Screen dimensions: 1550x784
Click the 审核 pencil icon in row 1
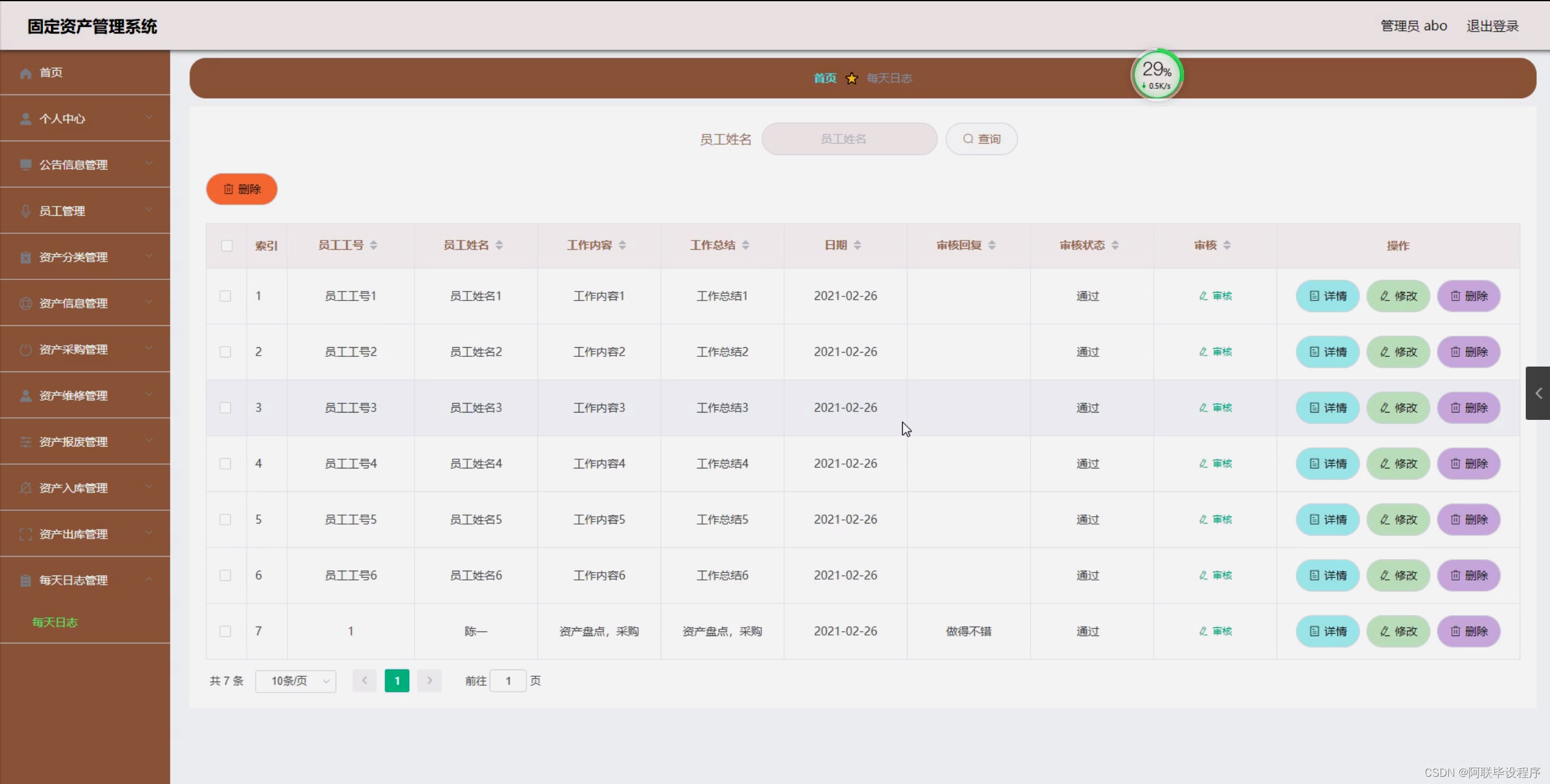[x=1203, y=296]
